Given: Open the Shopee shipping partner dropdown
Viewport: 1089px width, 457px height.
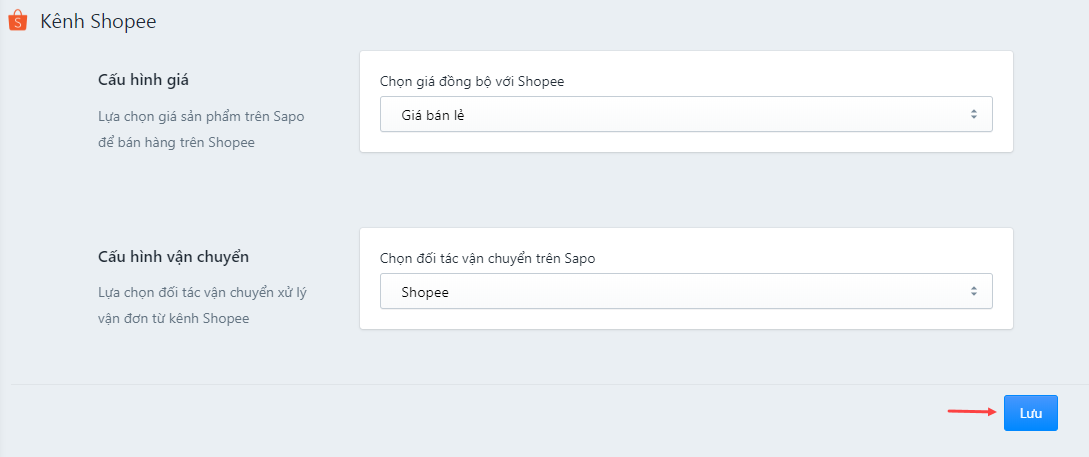Looking at the screenshot, I should pyautogui.click(x=686, y=291).
